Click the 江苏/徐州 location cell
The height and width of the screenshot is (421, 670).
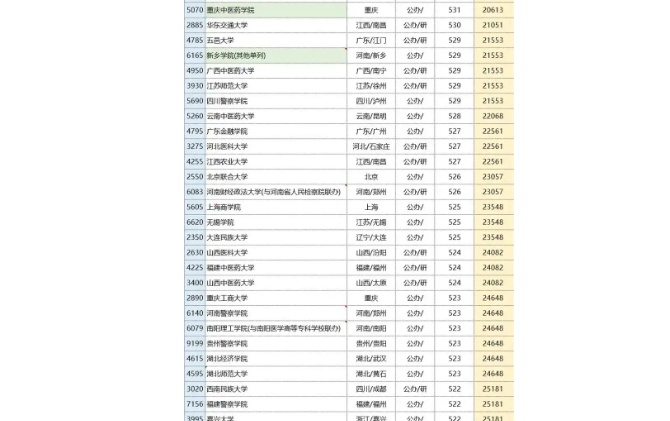[371, 86]
